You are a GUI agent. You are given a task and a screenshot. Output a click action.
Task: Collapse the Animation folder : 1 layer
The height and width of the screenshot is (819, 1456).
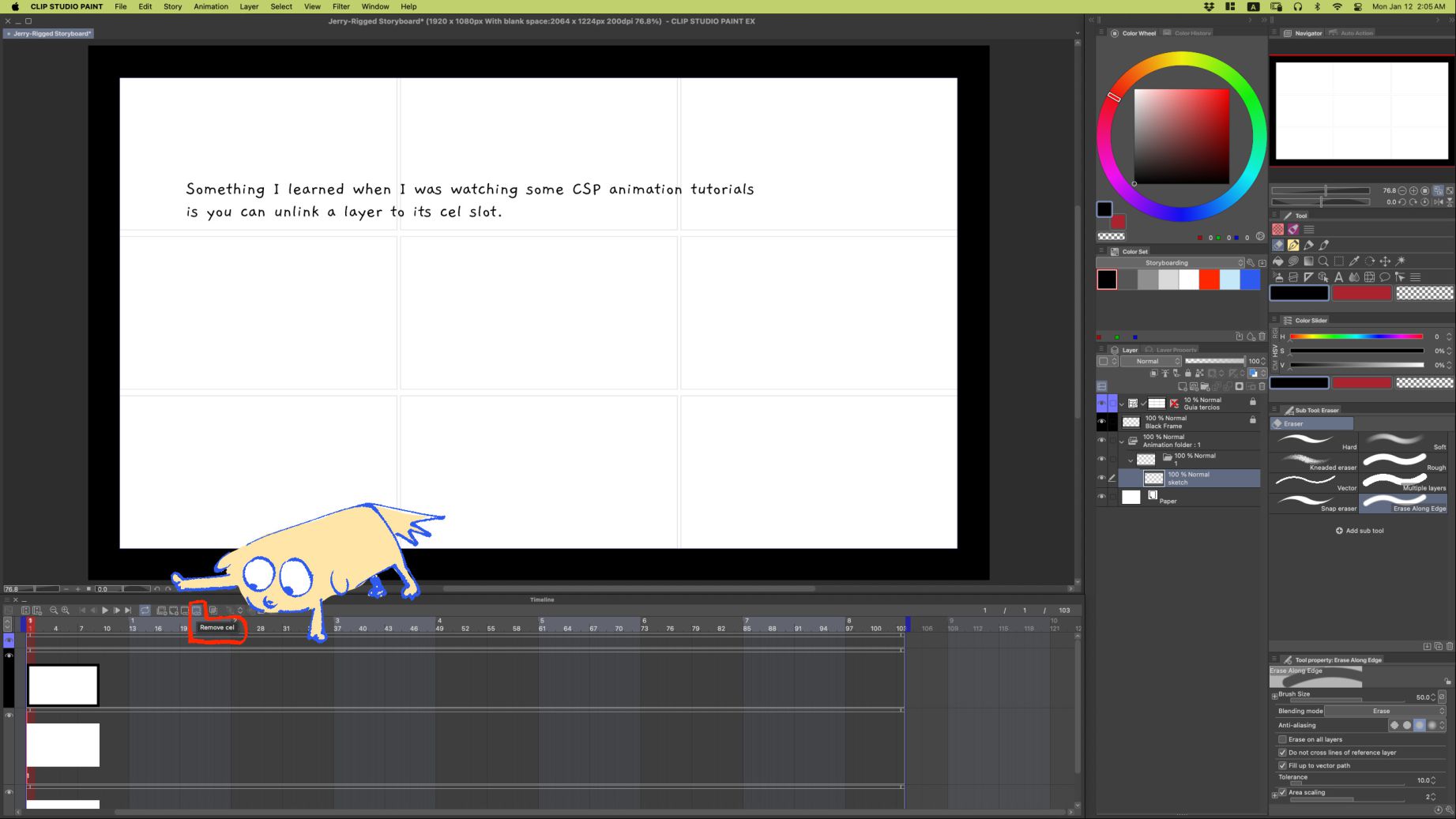[1122, 441]
